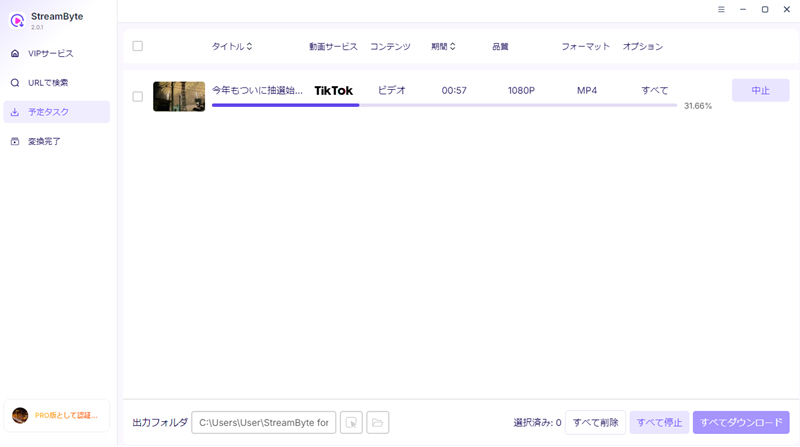Maximize the StreamByte window
Image resolution: width=800 pixels, height=447 pixels.
pos(765,9)
